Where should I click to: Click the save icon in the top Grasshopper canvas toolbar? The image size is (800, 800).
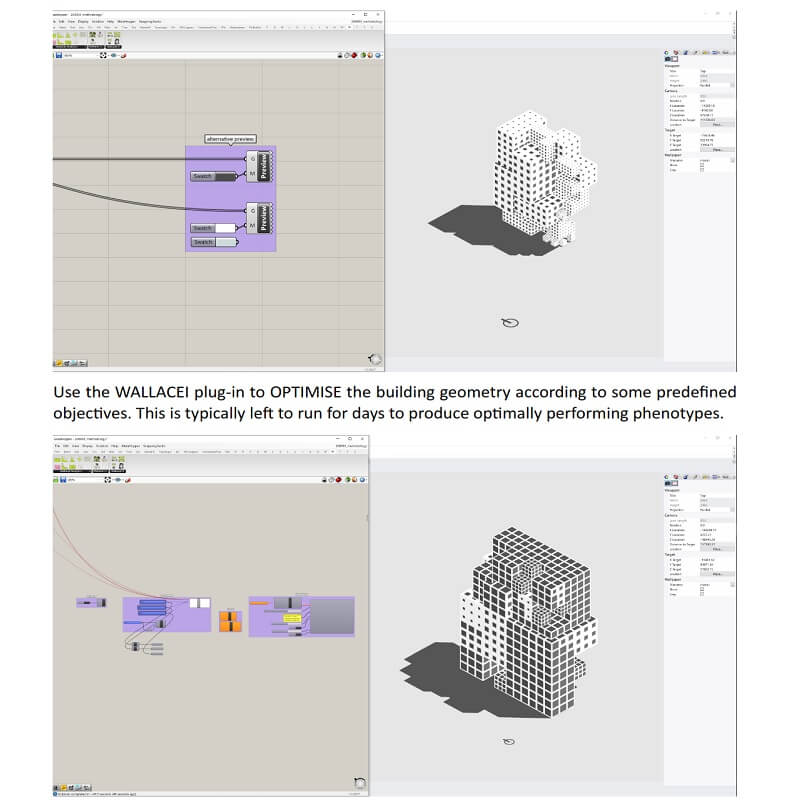59,55
